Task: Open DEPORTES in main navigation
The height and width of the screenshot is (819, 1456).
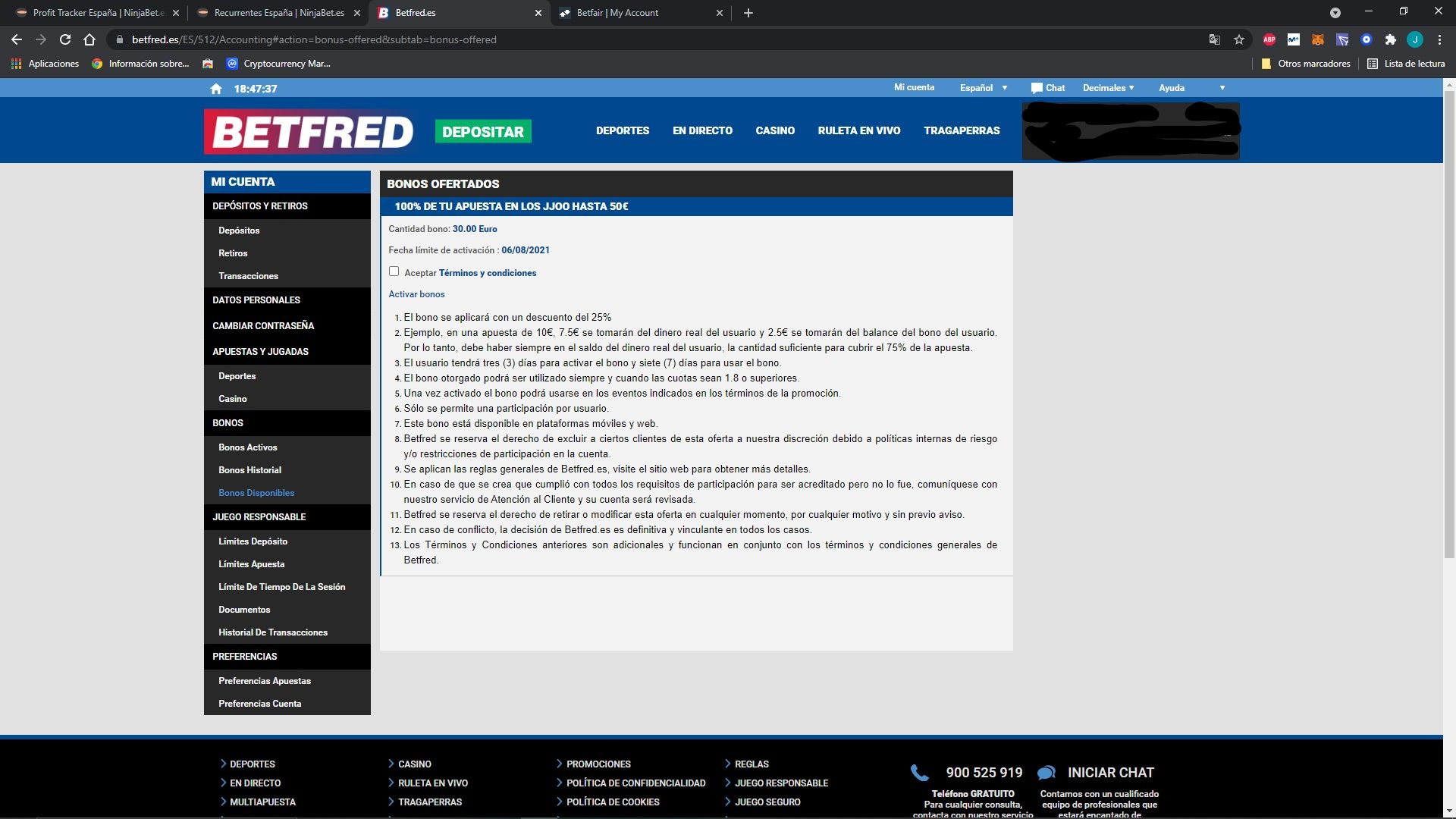Action: click(623, 130)
